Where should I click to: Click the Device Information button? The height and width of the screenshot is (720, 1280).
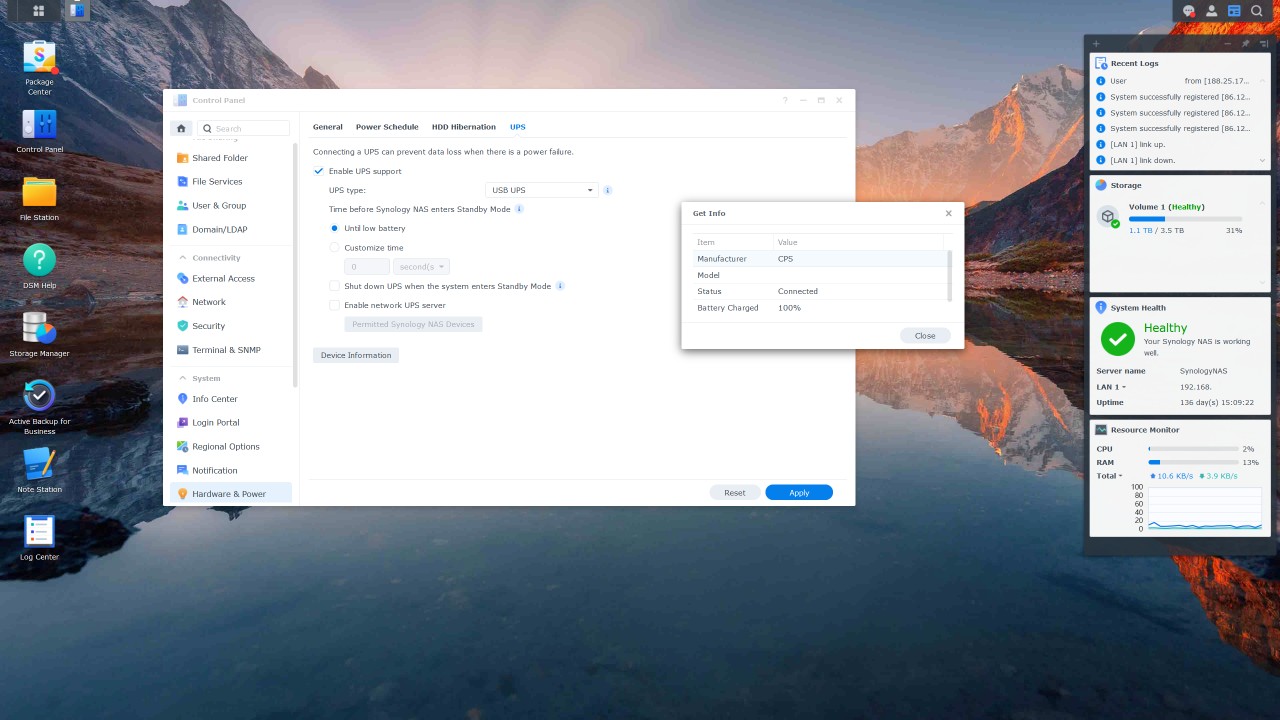pyautogui.click(x=356, y=355)
